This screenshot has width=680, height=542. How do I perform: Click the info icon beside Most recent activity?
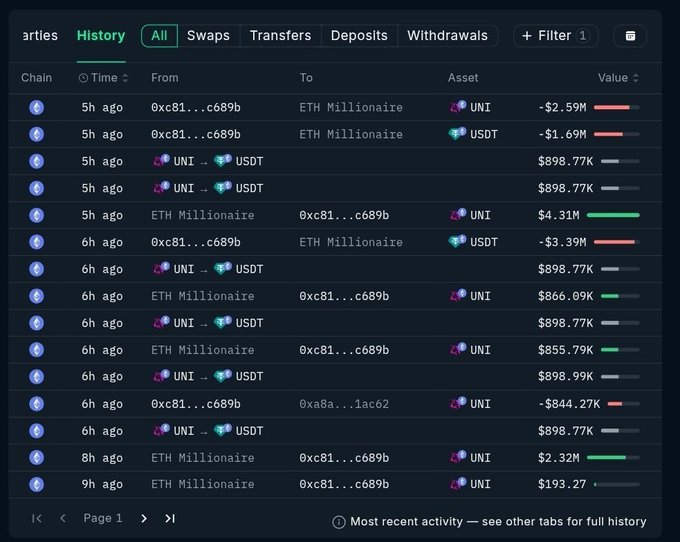[339, 522]
